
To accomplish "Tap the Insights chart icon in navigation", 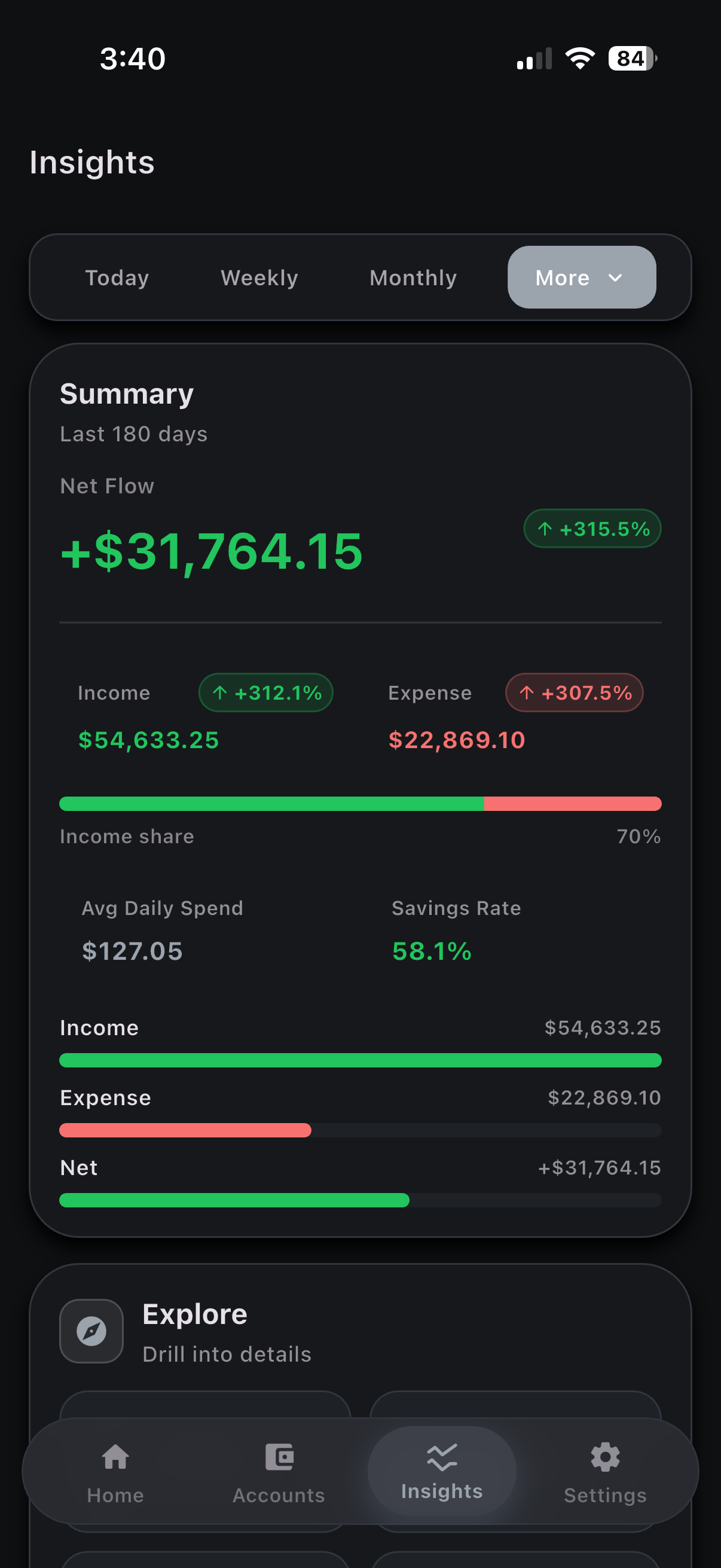I will coord(442,1458).
